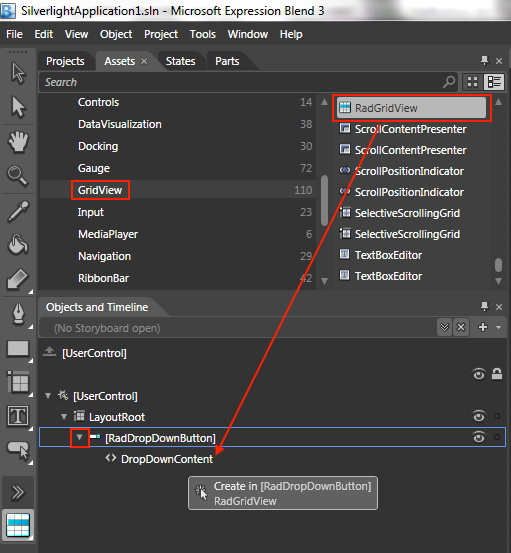Screen dimensions: 511x553
Task: Close the open storyboard with X button
Action: tap(461, 327)
